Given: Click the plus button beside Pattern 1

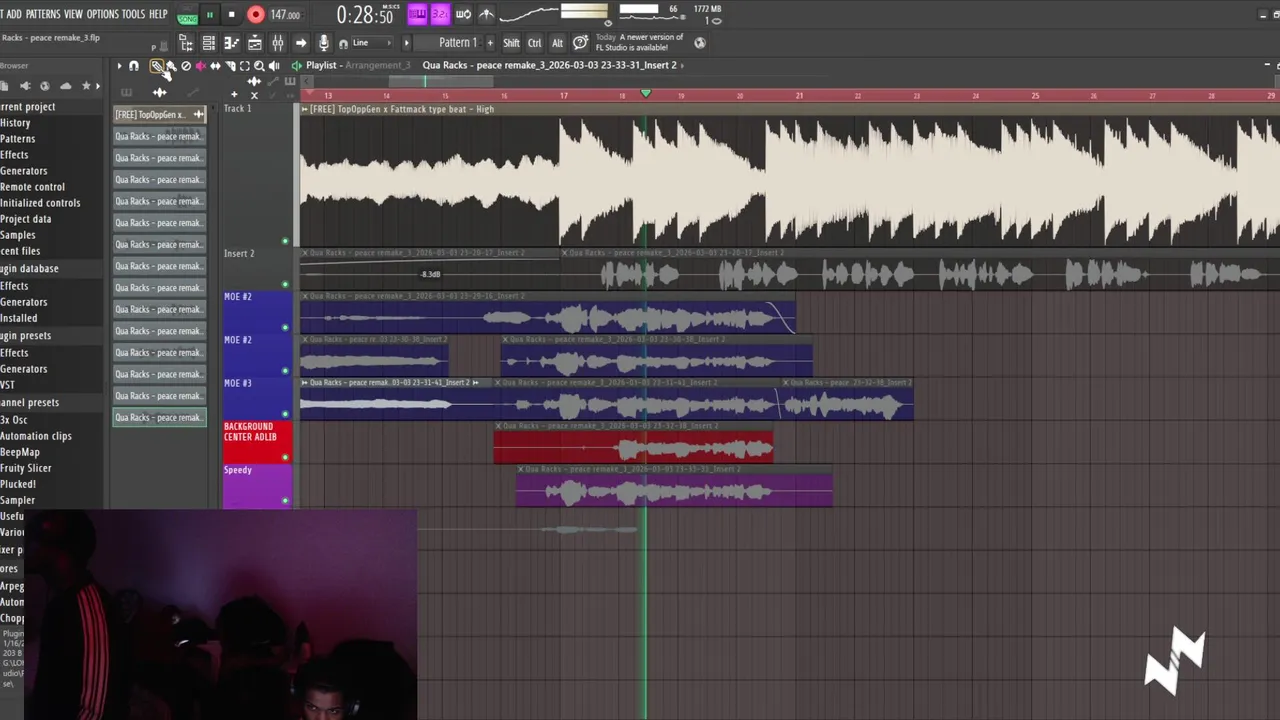Looking at the screenshot, I should click(x=490, y=43).
